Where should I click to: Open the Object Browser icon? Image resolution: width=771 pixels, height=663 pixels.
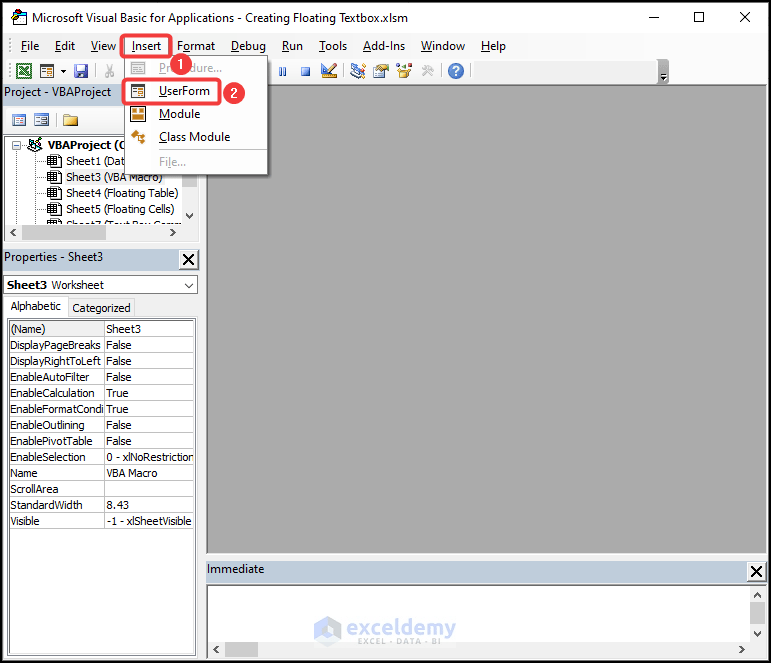point(404,71)
